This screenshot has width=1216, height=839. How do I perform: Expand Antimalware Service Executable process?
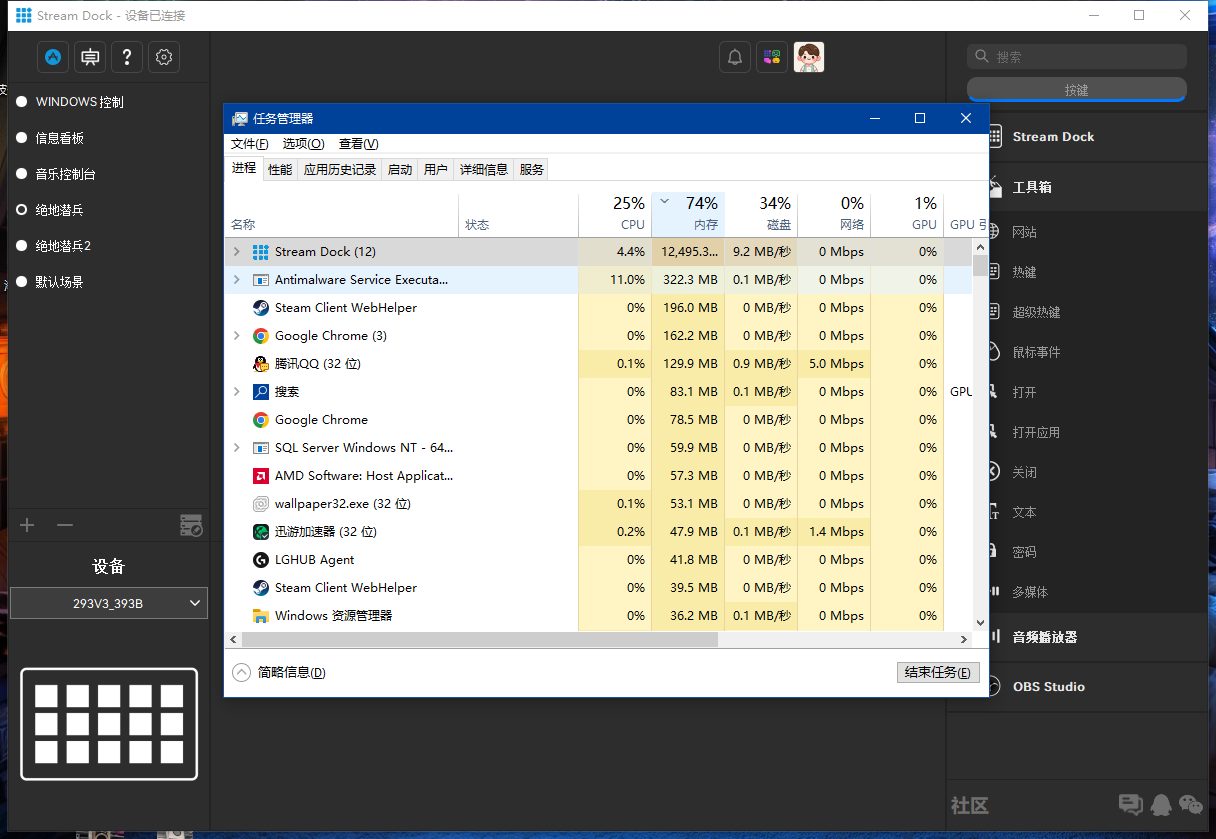point(237,280)
